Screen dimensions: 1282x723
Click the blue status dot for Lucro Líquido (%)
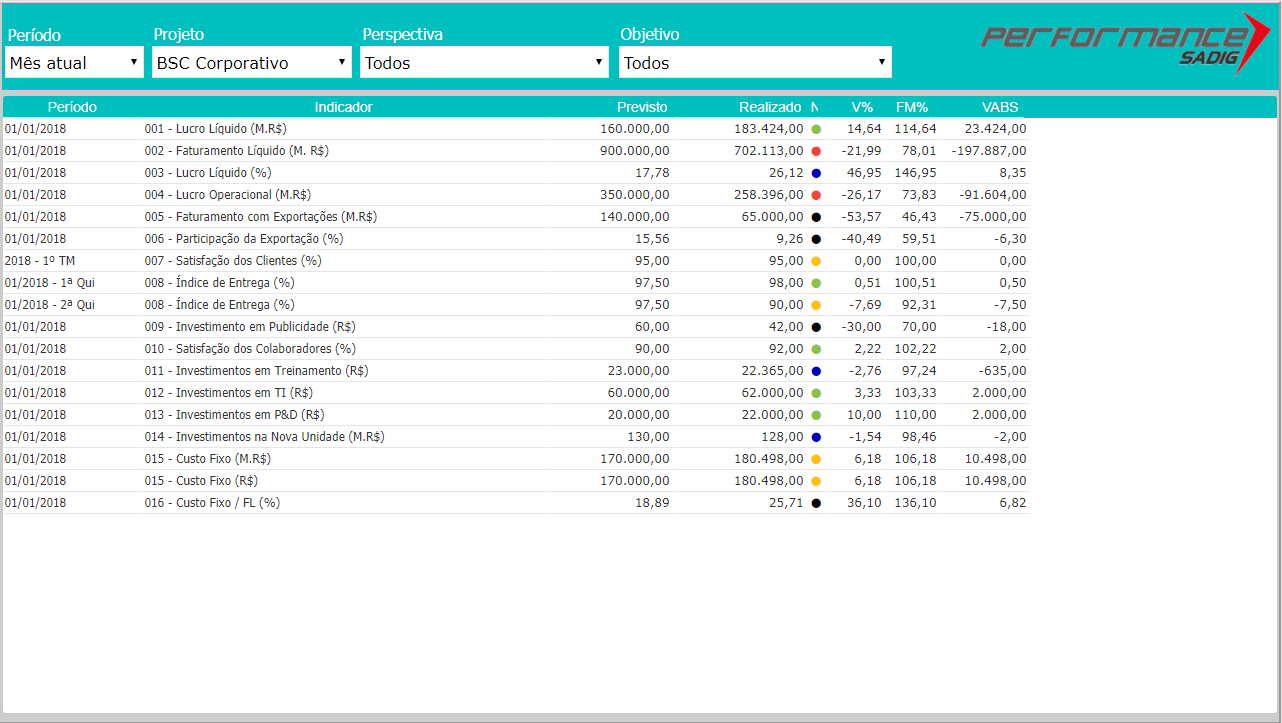(816, 173)
